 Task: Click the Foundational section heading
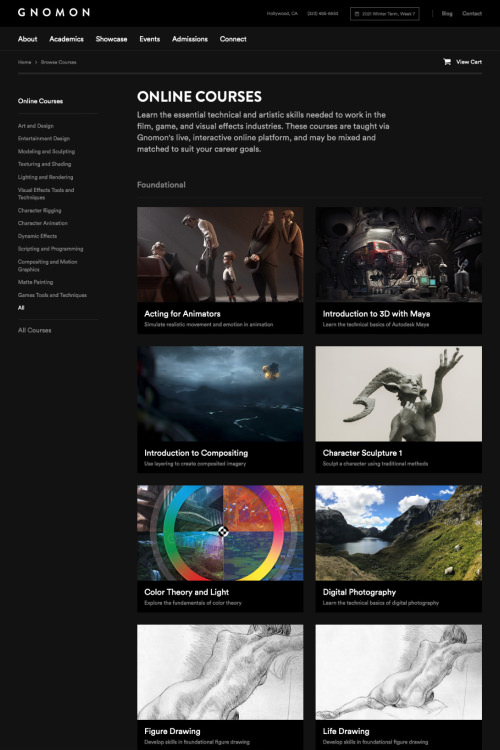161,185
